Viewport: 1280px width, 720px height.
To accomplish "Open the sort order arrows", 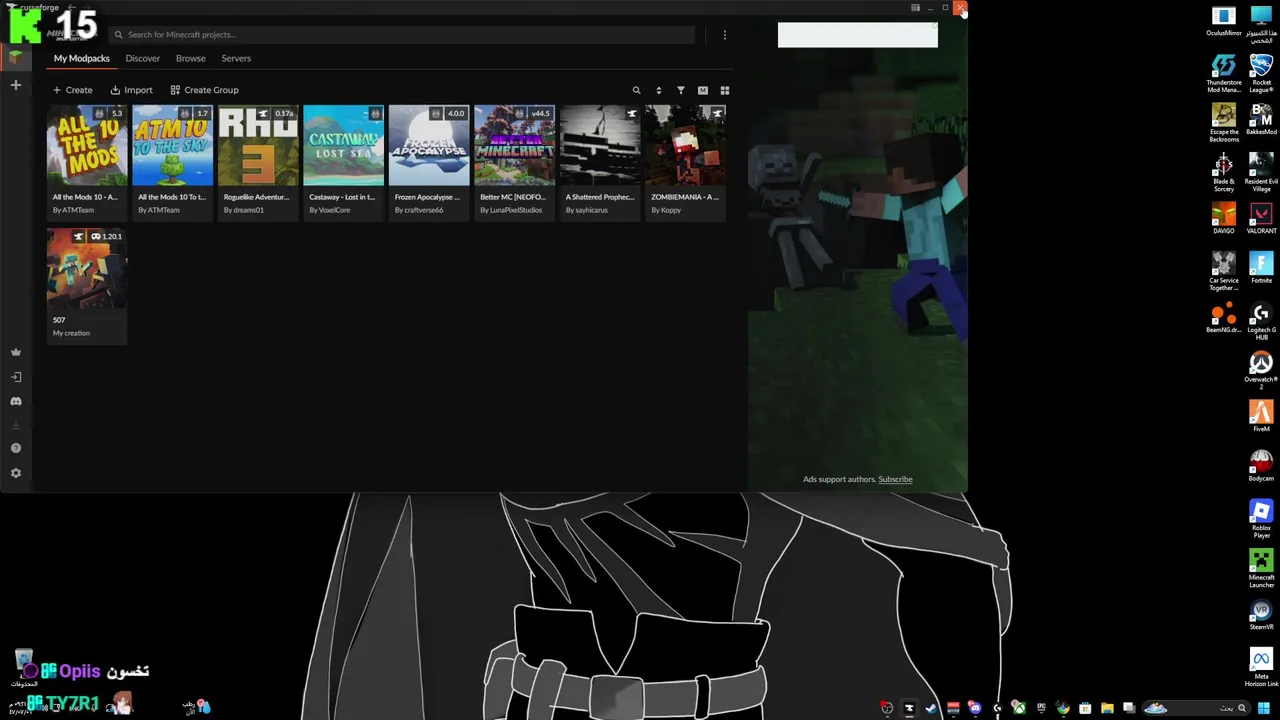I will click(658, 90).
